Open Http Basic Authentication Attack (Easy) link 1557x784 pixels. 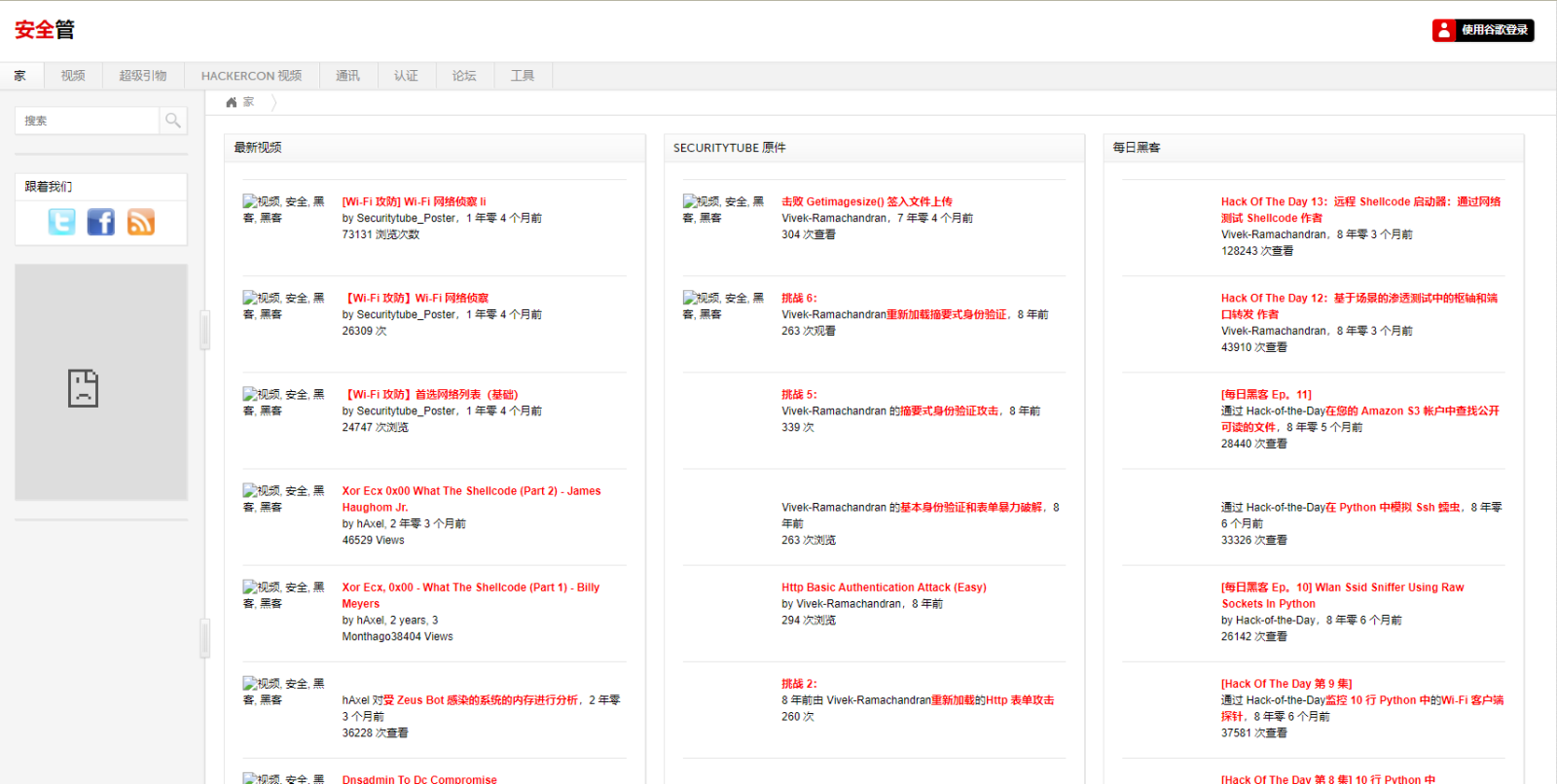(884, 588)
